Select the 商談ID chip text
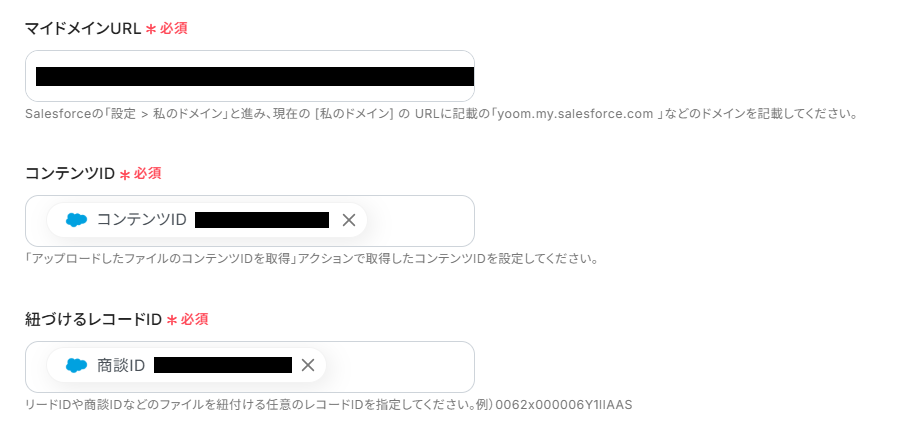Screen dimensions: 905x435 (x=121, y=366)
